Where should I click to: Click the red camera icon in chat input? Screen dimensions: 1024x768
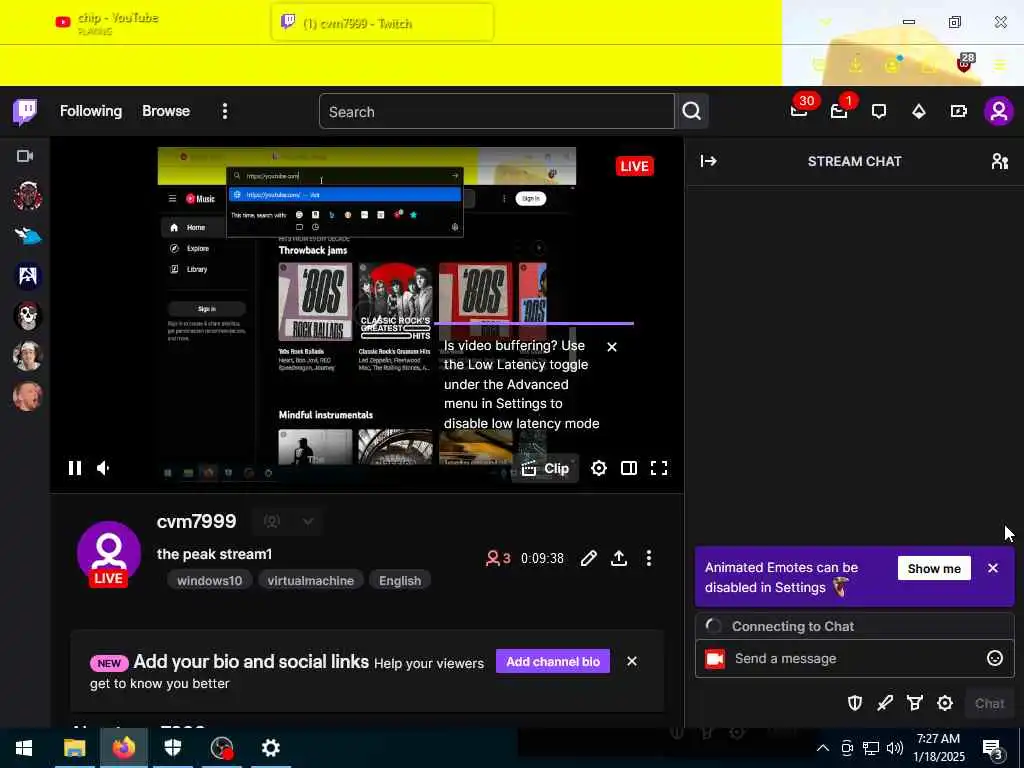(715, 659)
